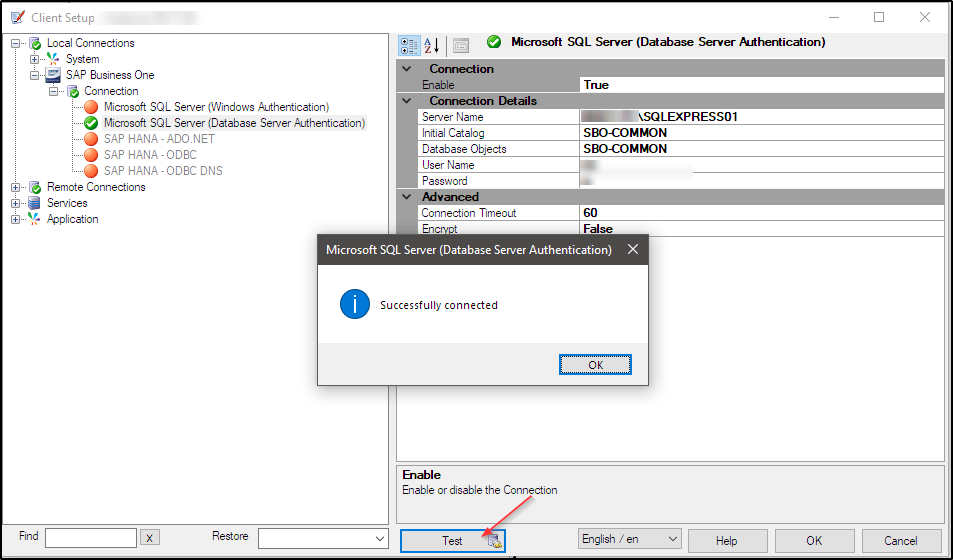The image size is (953, 560).
Task: Select SAP HANA - ODBC connection
Action: click(150, 155)
